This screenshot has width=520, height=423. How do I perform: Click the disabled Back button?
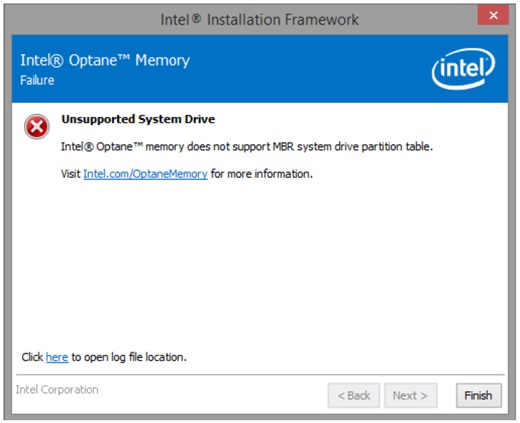coord(354,395)
